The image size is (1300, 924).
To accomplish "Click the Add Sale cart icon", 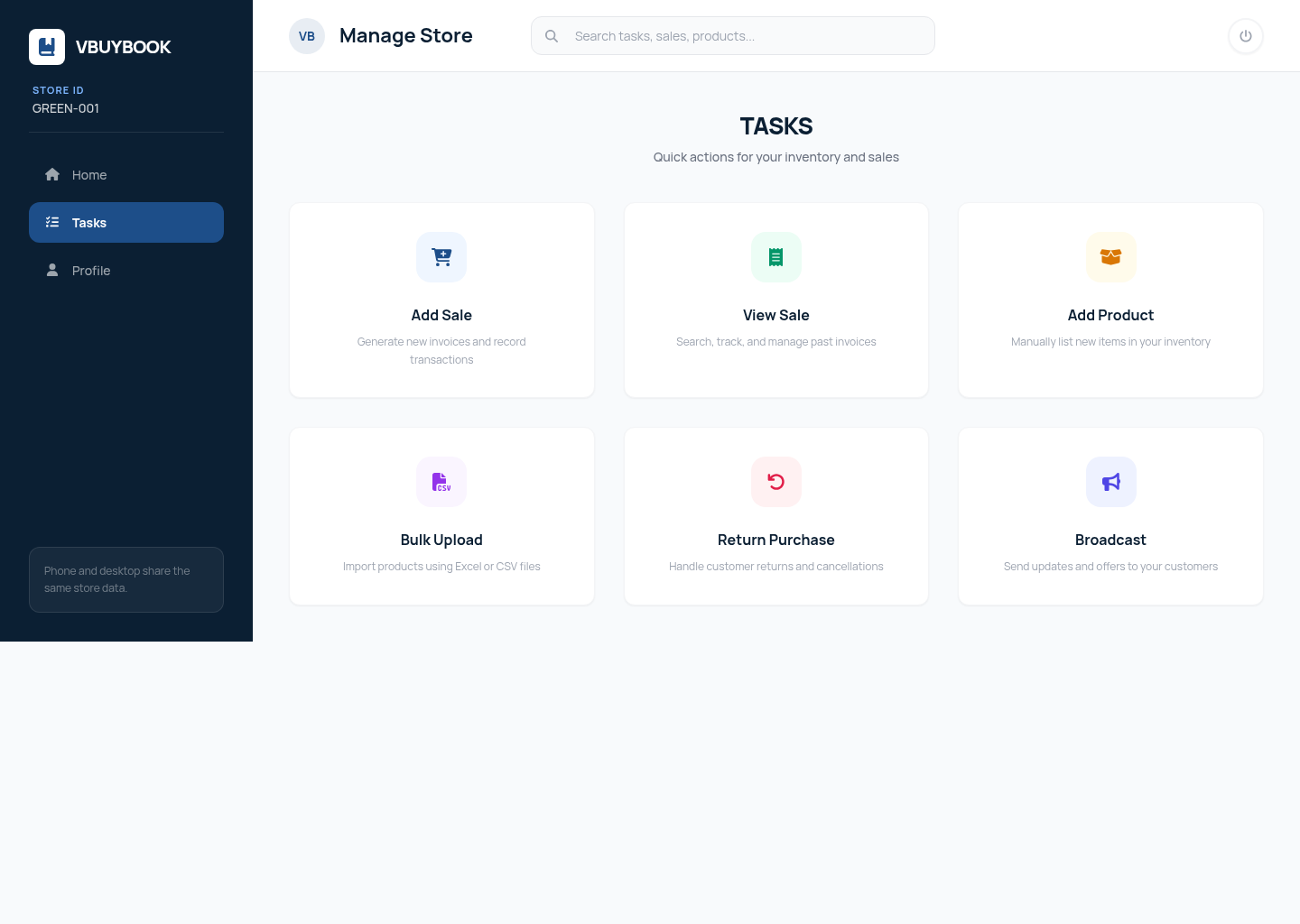I will tap(441, 257).
